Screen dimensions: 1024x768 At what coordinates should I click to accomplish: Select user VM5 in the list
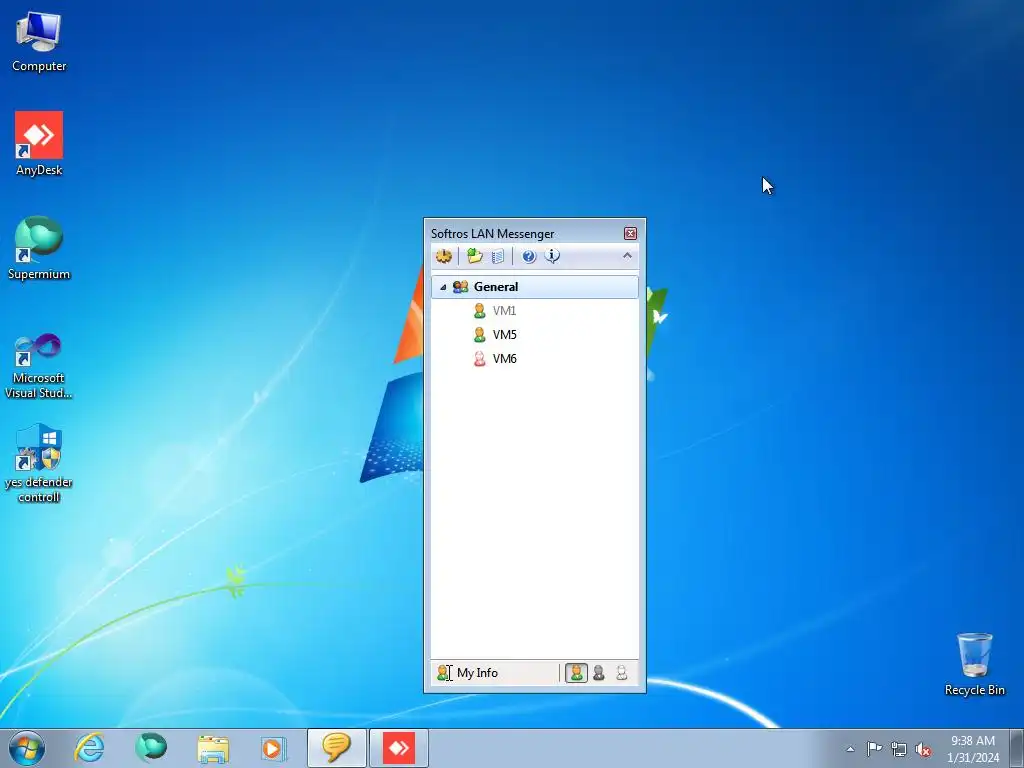point(504,334)
